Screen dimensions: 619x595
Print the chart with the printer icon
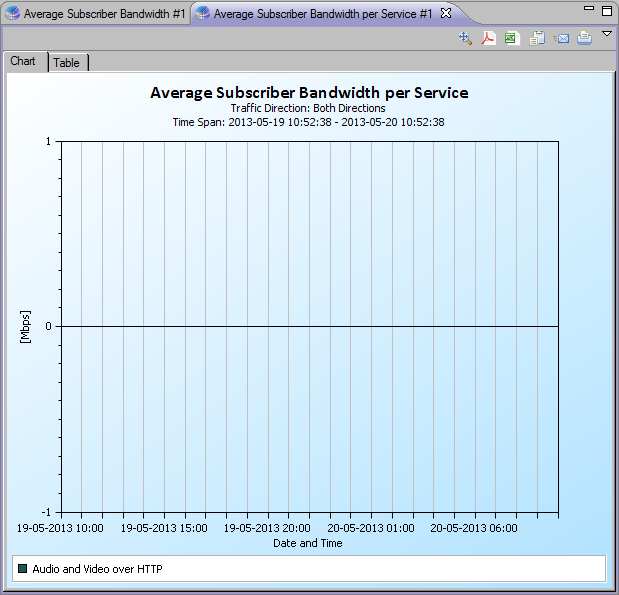click(585, 38)
